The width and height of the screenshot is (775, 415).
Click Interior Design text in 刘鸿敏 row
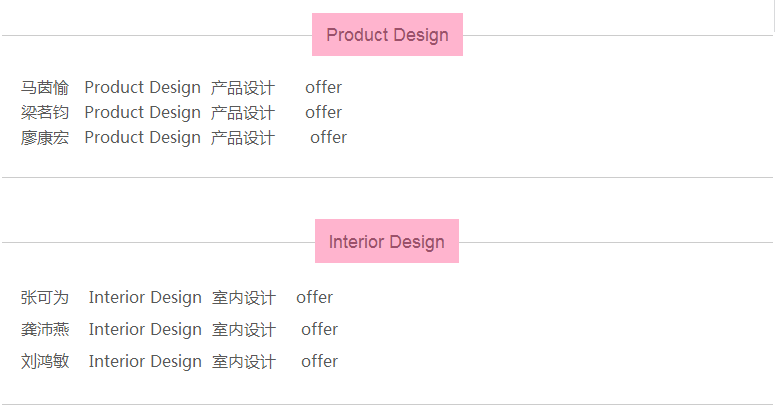tap(145, 362)
